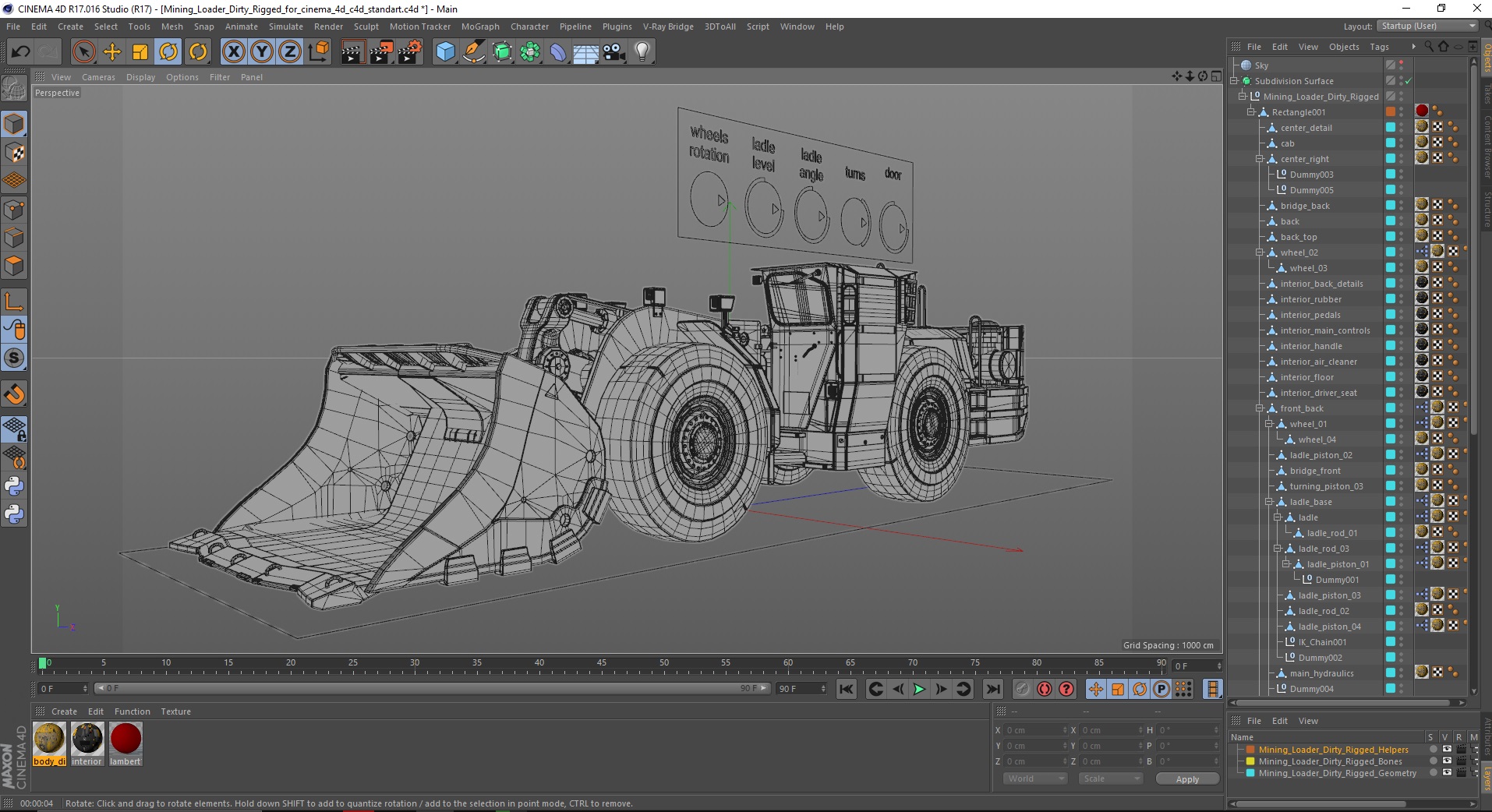
Task: Switch to Texture mode icon
Action: point(14,153)
